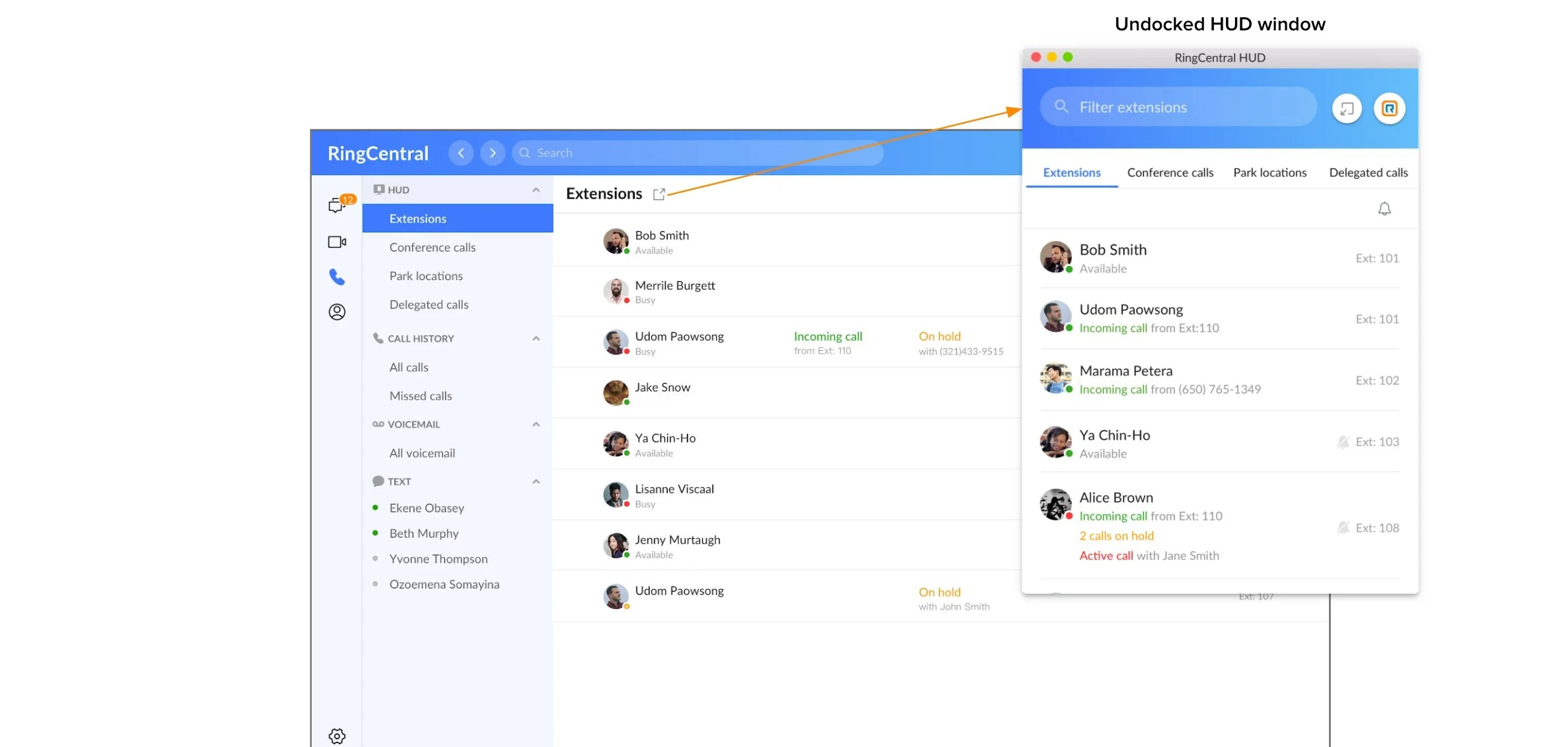
Task: Click the phone icon in sidebar
Action: click(337, 277)
